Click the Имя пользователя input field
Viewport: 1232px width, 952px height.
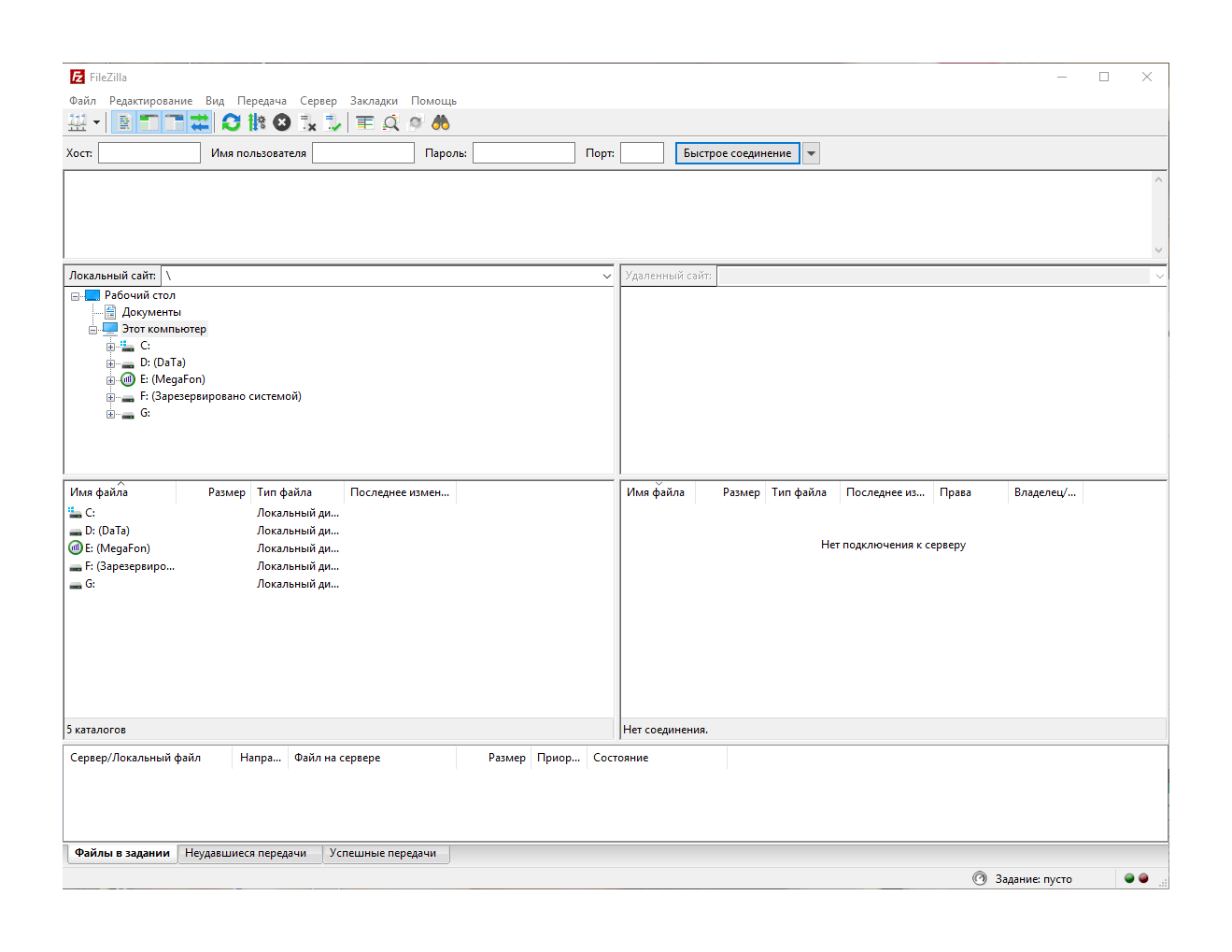363,153
